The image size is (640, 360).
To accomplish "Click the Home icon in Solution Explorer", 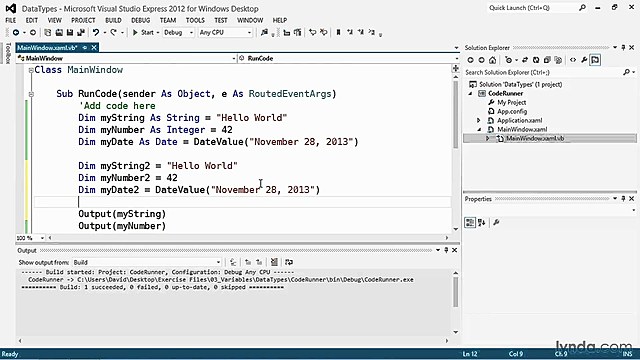I will coord(493,60).
